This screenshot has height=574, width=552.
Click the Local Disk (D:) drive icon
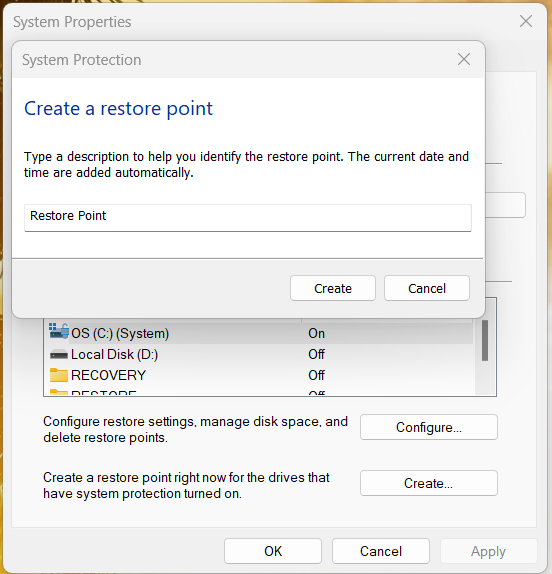(x=59, y=354)
